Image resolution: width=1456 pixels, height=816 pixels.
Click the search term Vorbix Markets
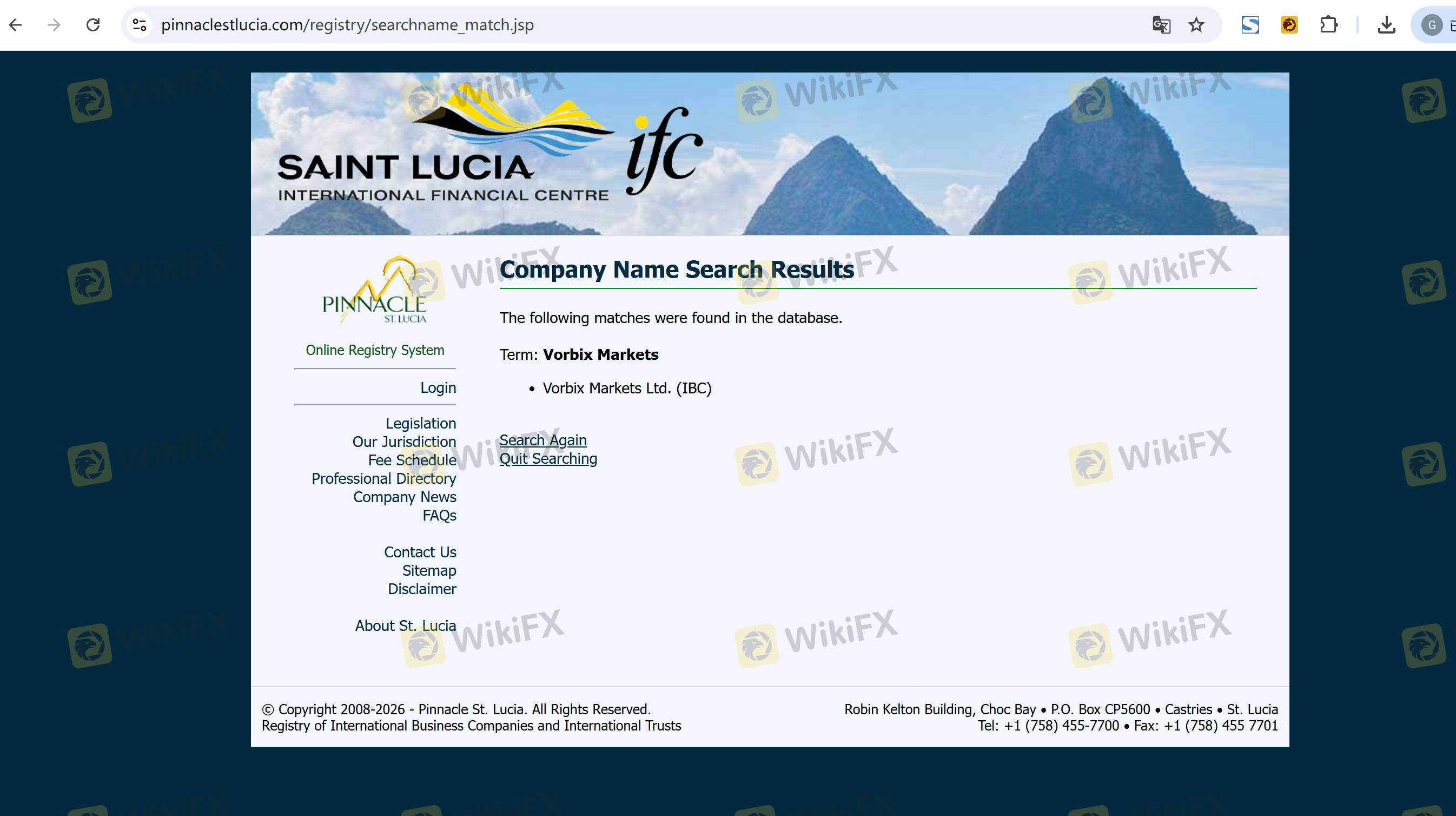(600, 354)
